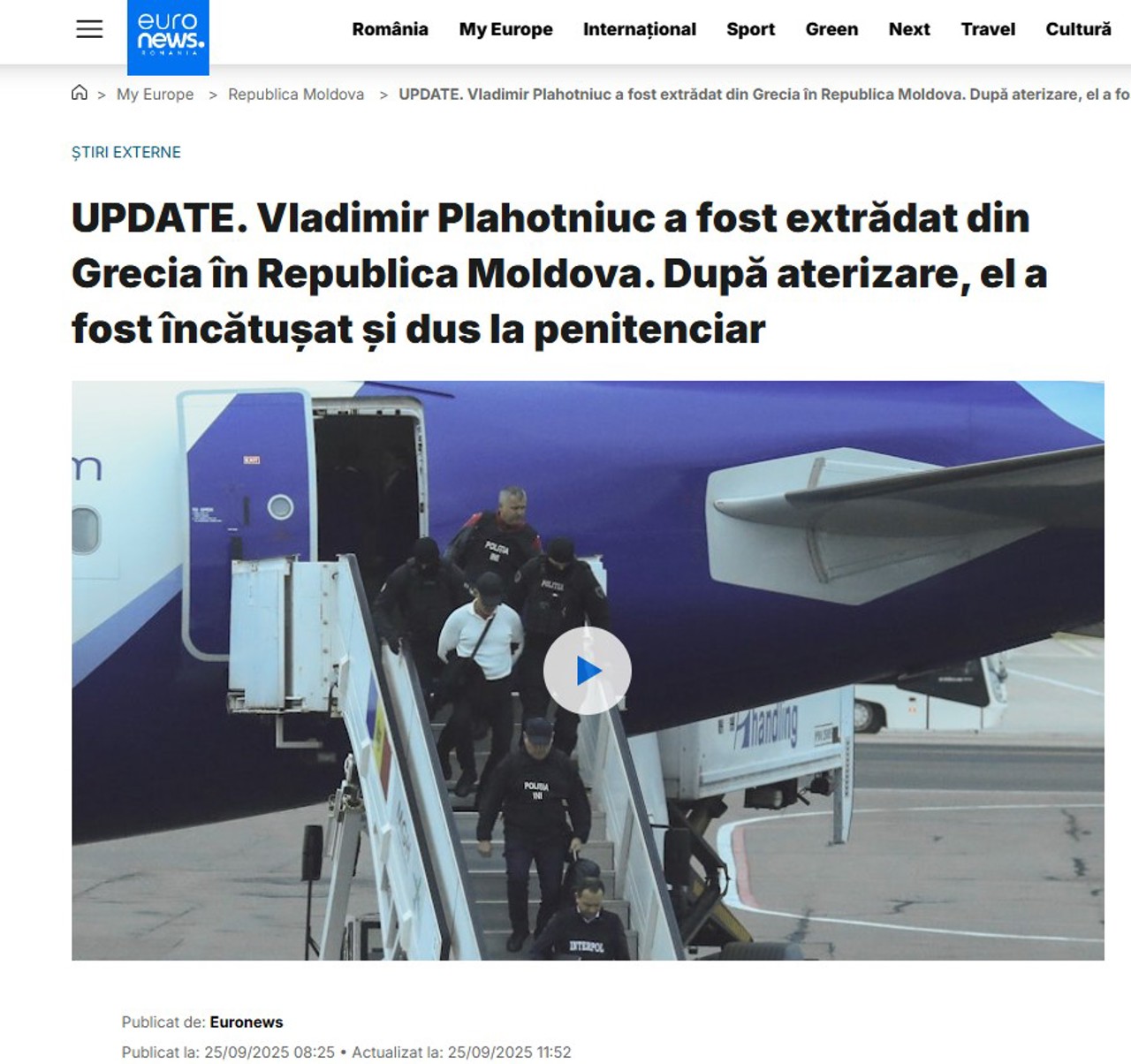Follow the Republica Moldova breadcrumb link

(x=296, y=95)
